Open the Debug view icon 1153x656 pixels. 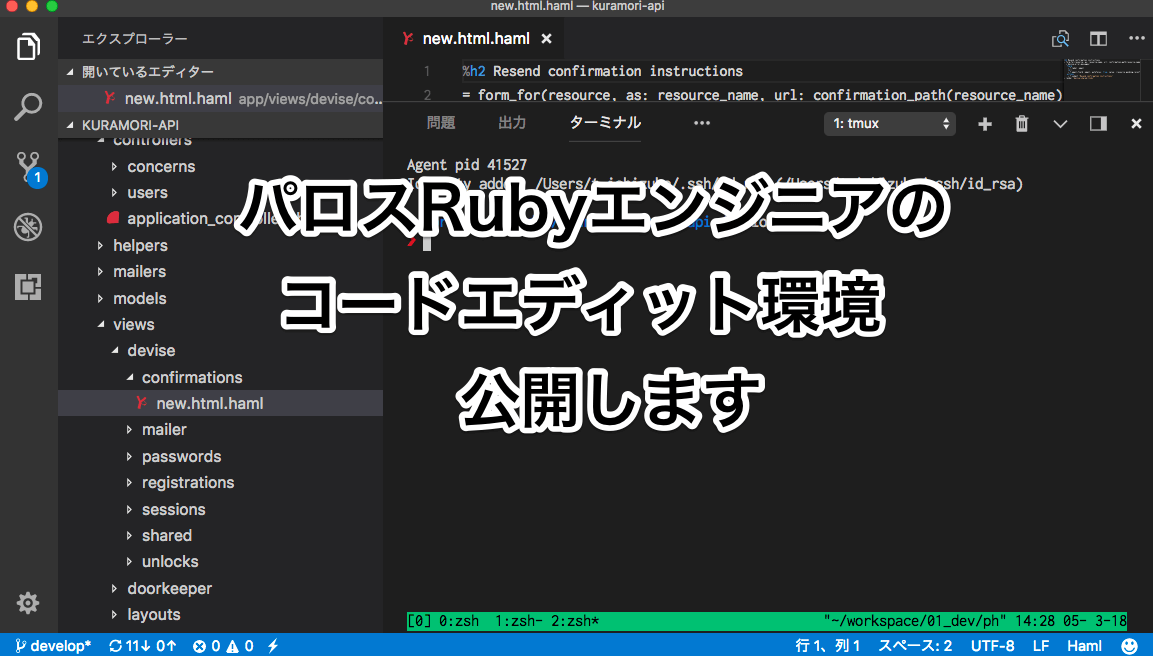28,227
